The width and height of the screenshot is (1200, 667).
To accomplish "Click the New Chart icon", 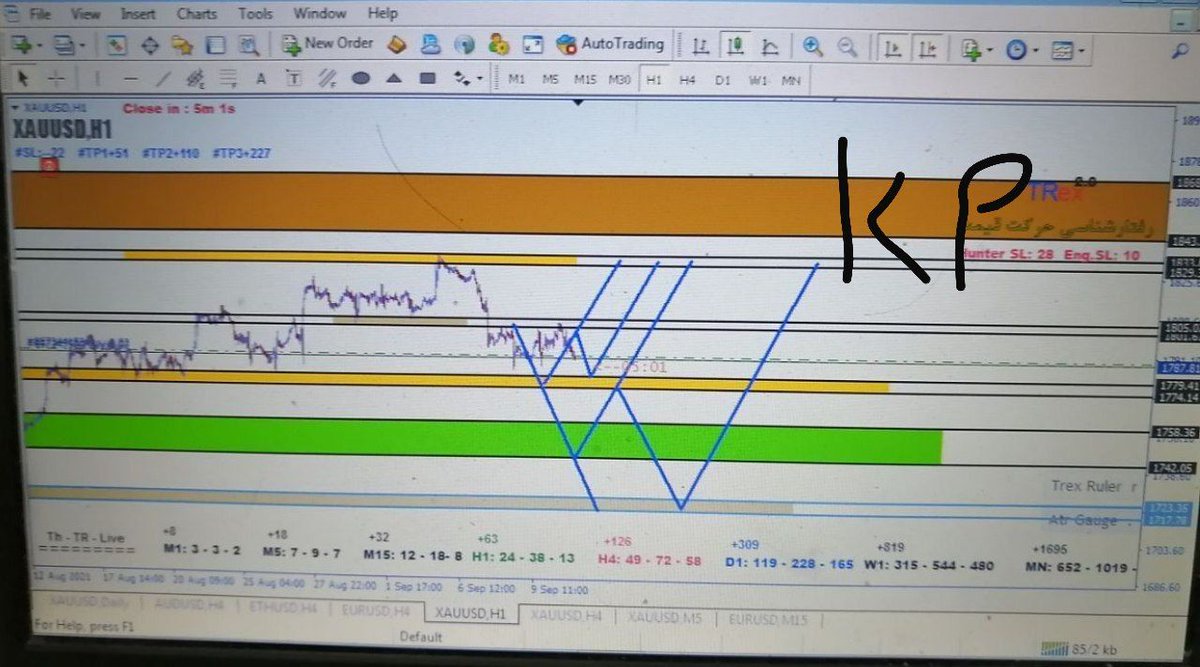I will (x=20, y=45).
